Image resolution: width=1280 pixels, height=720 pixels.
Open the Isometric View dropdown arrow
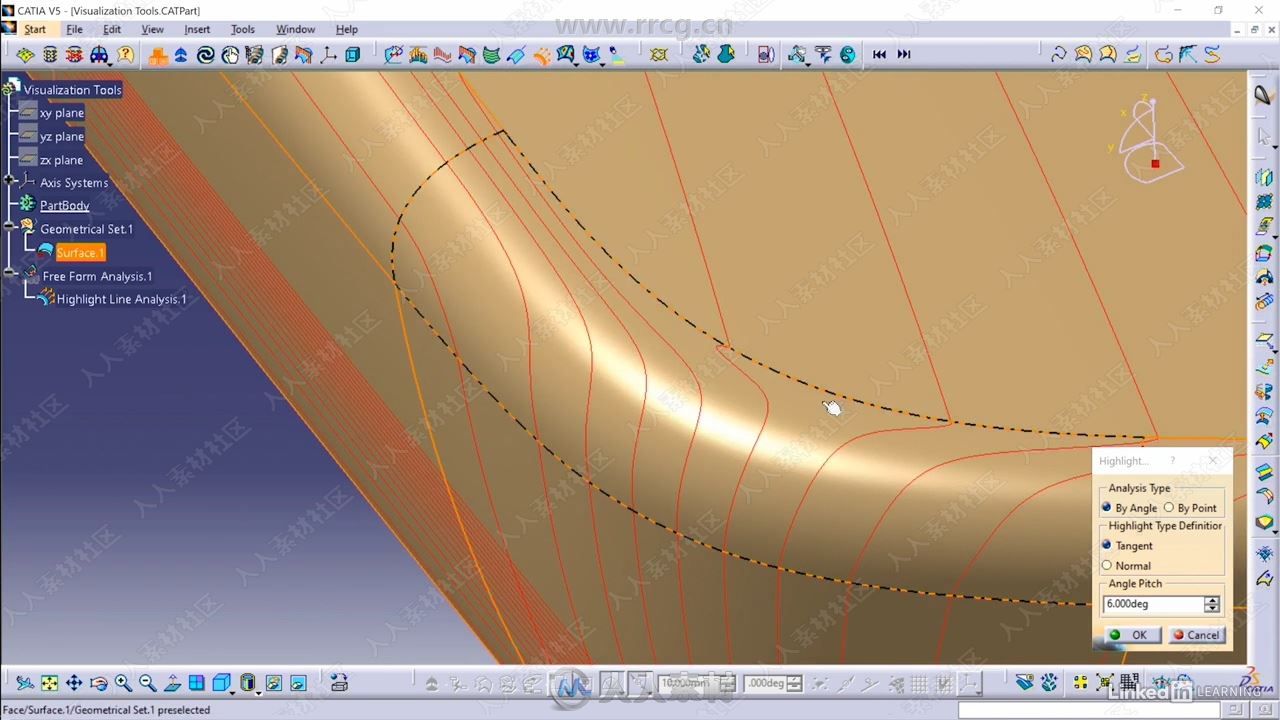[233, 691]
